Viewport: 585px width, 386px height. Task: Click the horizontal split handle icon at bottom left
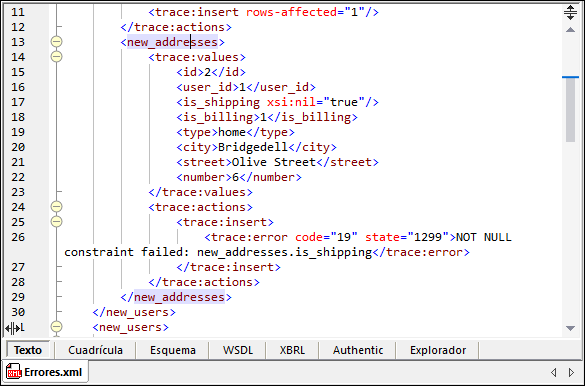13,328
